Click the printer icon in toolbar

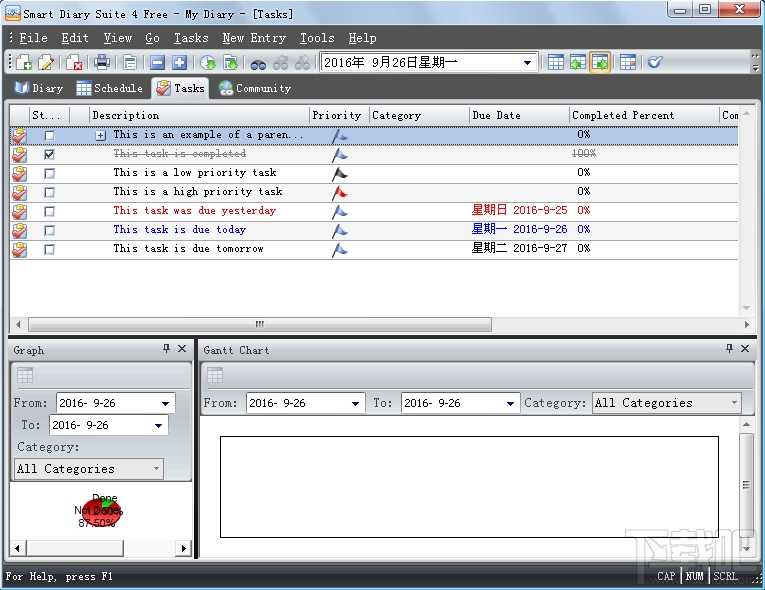coord(102,62)
